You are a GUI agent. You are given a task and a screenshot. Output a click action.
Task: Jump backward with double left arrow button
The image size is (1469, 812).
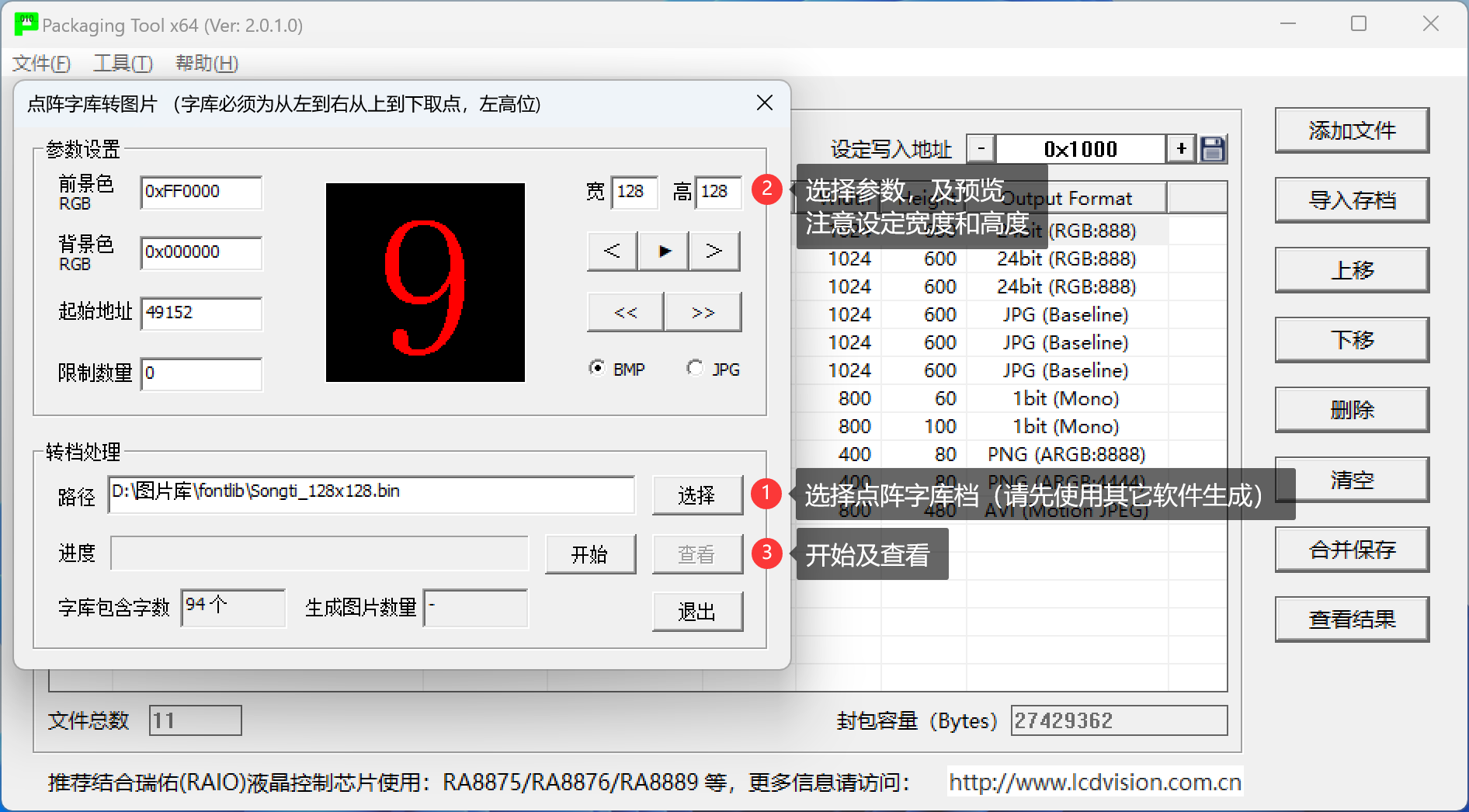click(626, 312)
